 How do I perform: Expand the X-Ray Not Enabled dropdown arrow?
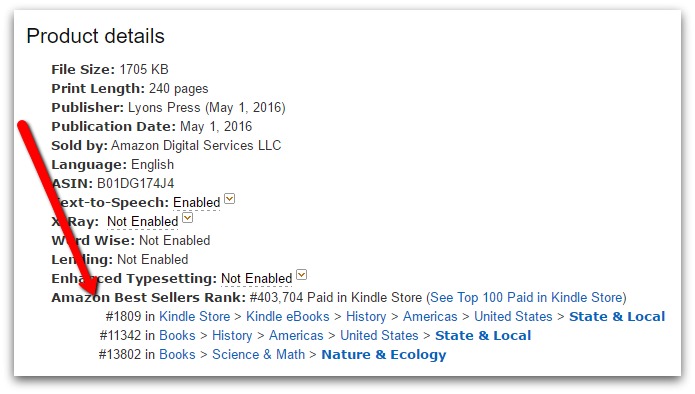pyautogui.click(x=188, y=218)
